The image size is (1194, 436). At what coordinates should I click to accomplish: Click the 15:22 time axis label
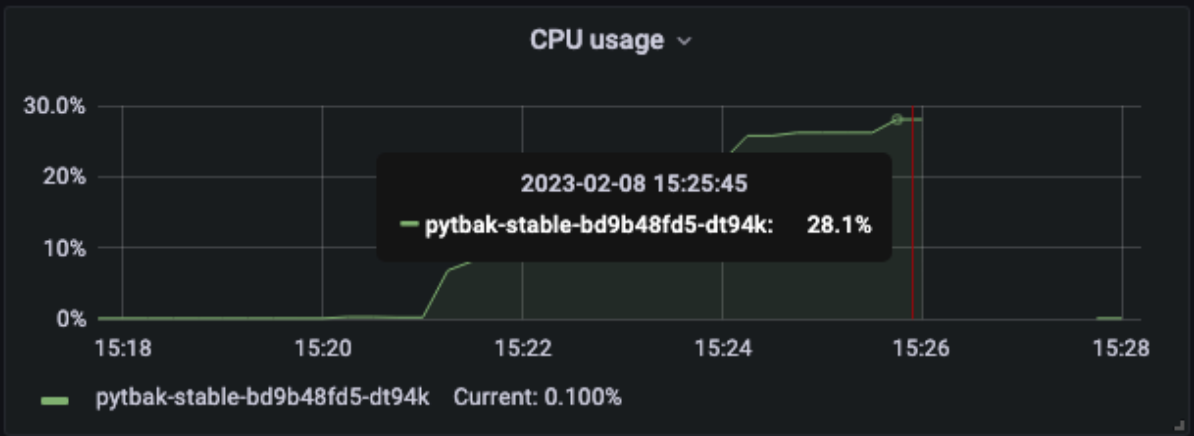pos(522,348)
